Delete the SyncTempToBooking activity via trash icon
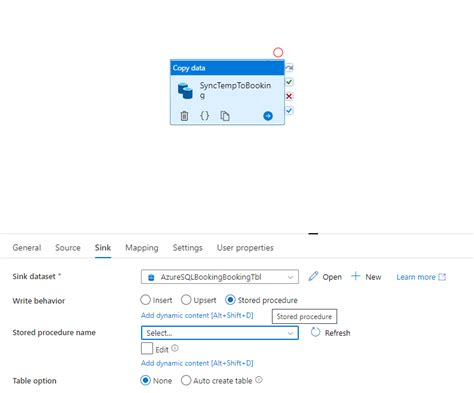This screenshot has height=393, width=474. pos(184,116)
